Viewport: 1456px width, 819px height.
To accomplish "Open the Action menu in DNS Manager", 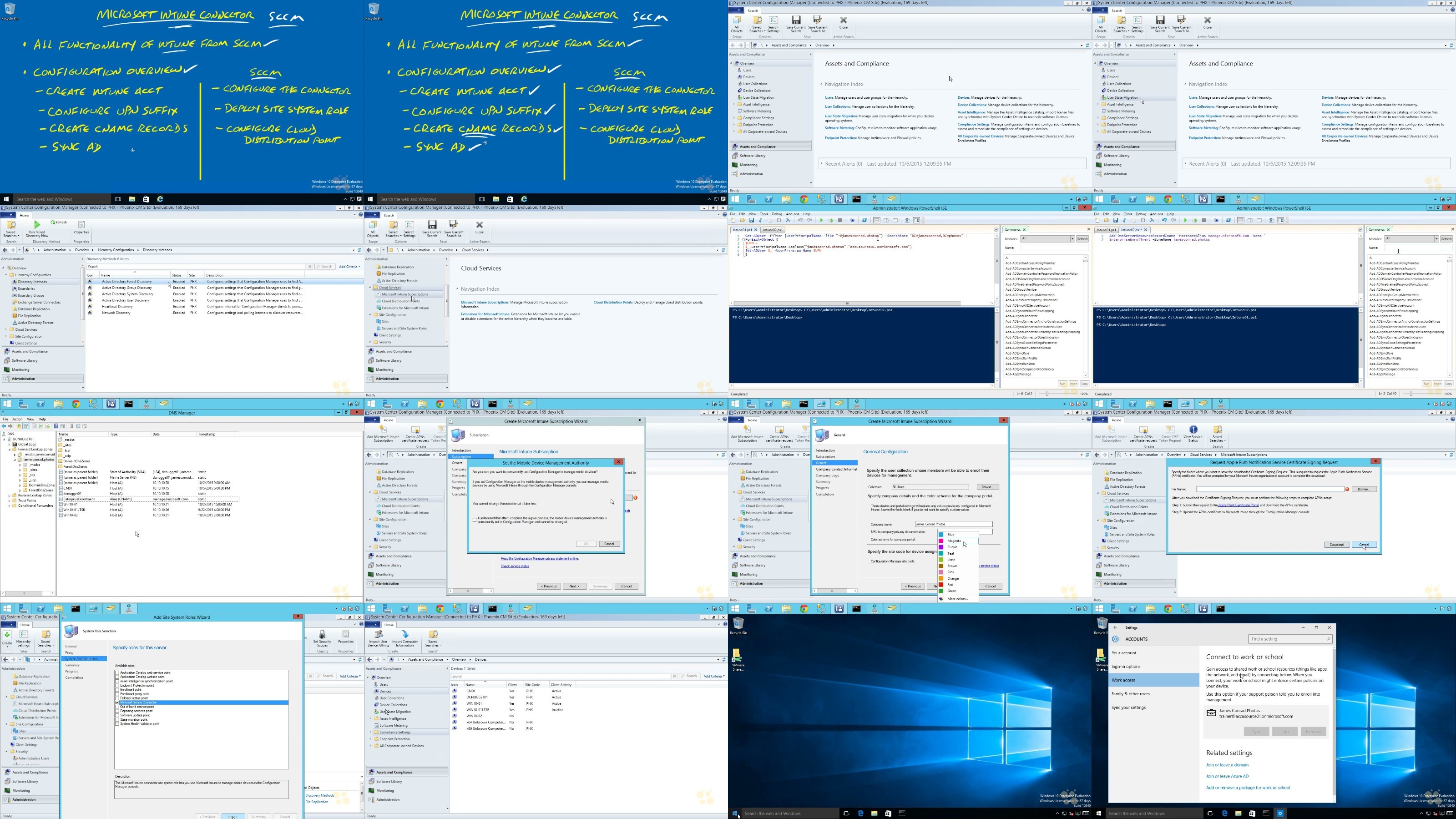I will pyautogui.click(x=18, y=420).
